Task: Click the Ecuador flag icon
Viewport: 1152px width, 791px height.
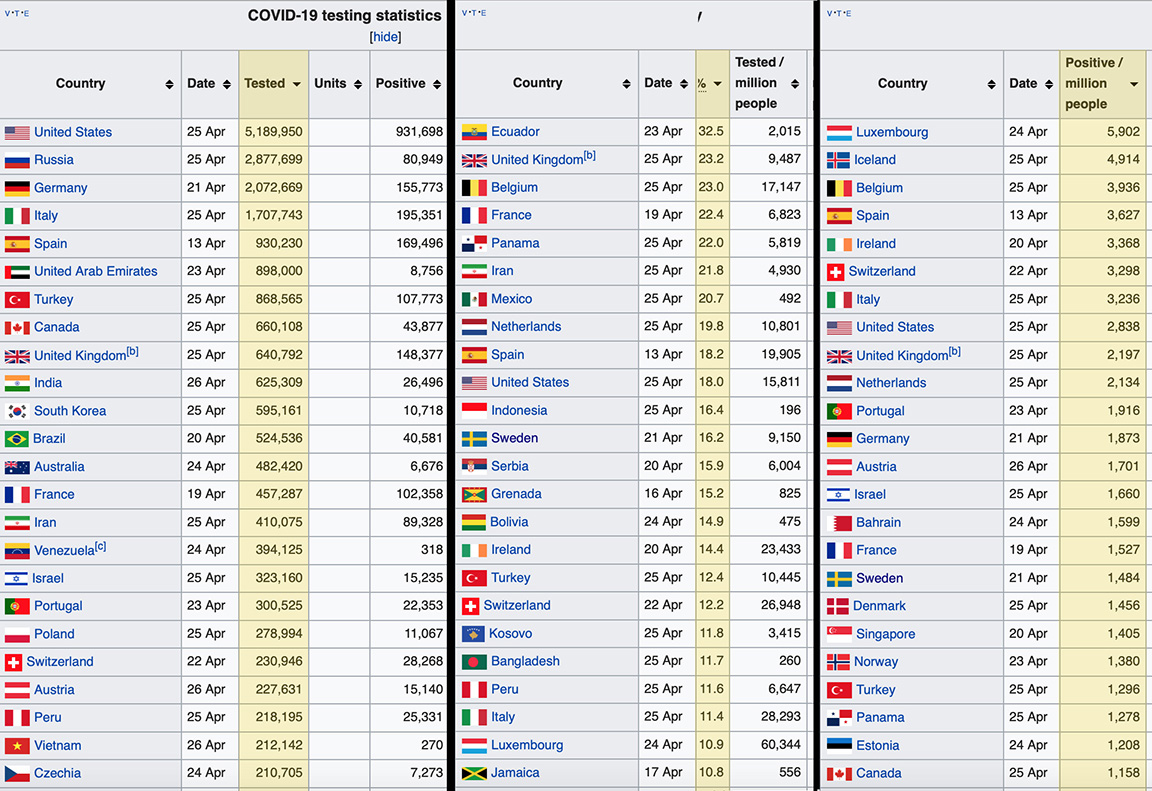Action: pos(474,132)
